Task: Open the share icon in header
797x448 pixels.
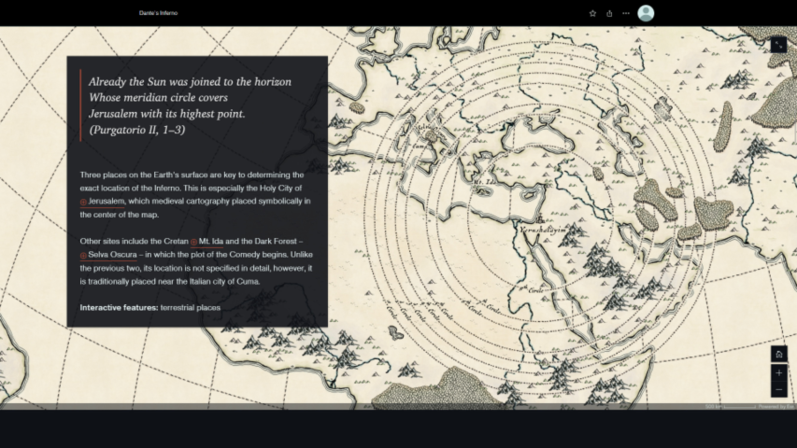Action: pos(609,13)
